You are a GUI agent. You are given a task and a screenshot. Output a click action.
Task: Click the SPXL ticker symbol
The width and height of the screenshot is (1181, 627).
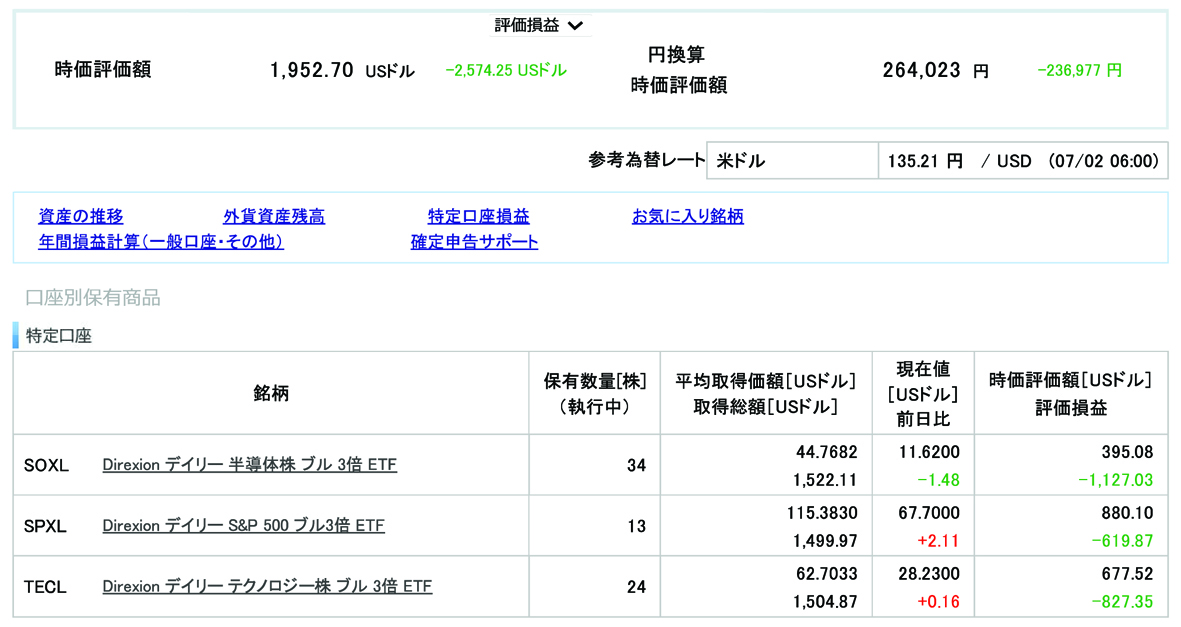(45, 526)
